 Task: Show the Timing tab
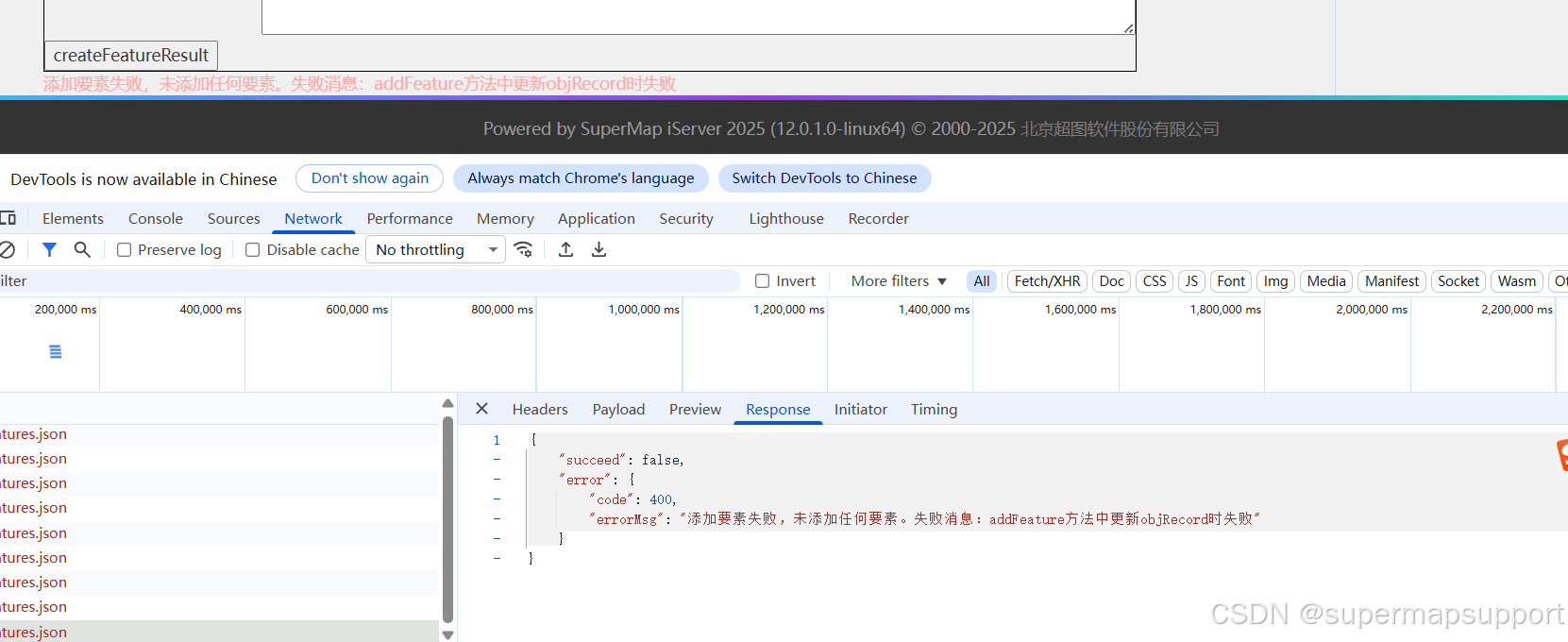pyautogui.click(x=934, y=409)
